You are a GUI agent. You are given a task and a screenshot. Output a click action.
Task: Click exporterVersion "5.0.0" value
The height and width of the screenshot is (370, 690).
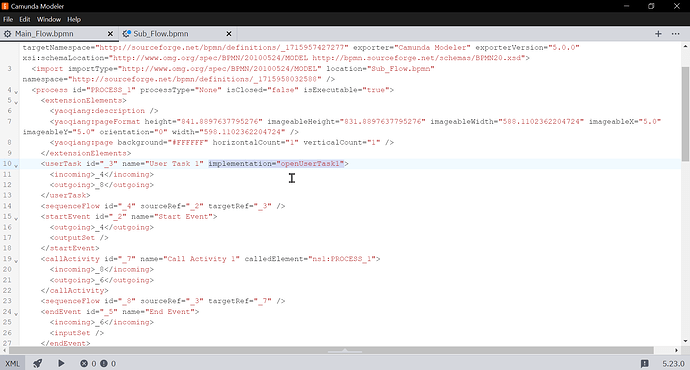564,48
